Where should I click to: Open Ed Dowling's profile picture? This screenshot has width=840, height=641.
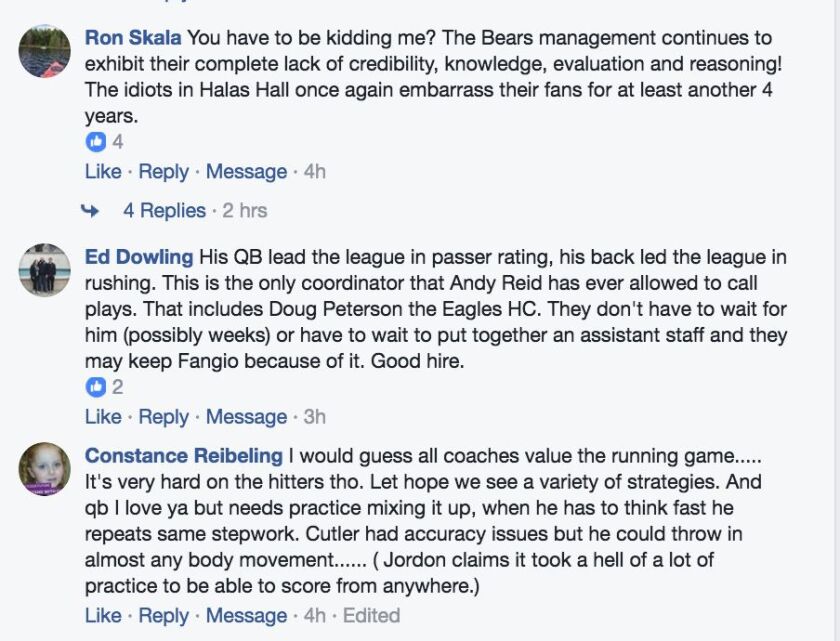tap(44, 270)
